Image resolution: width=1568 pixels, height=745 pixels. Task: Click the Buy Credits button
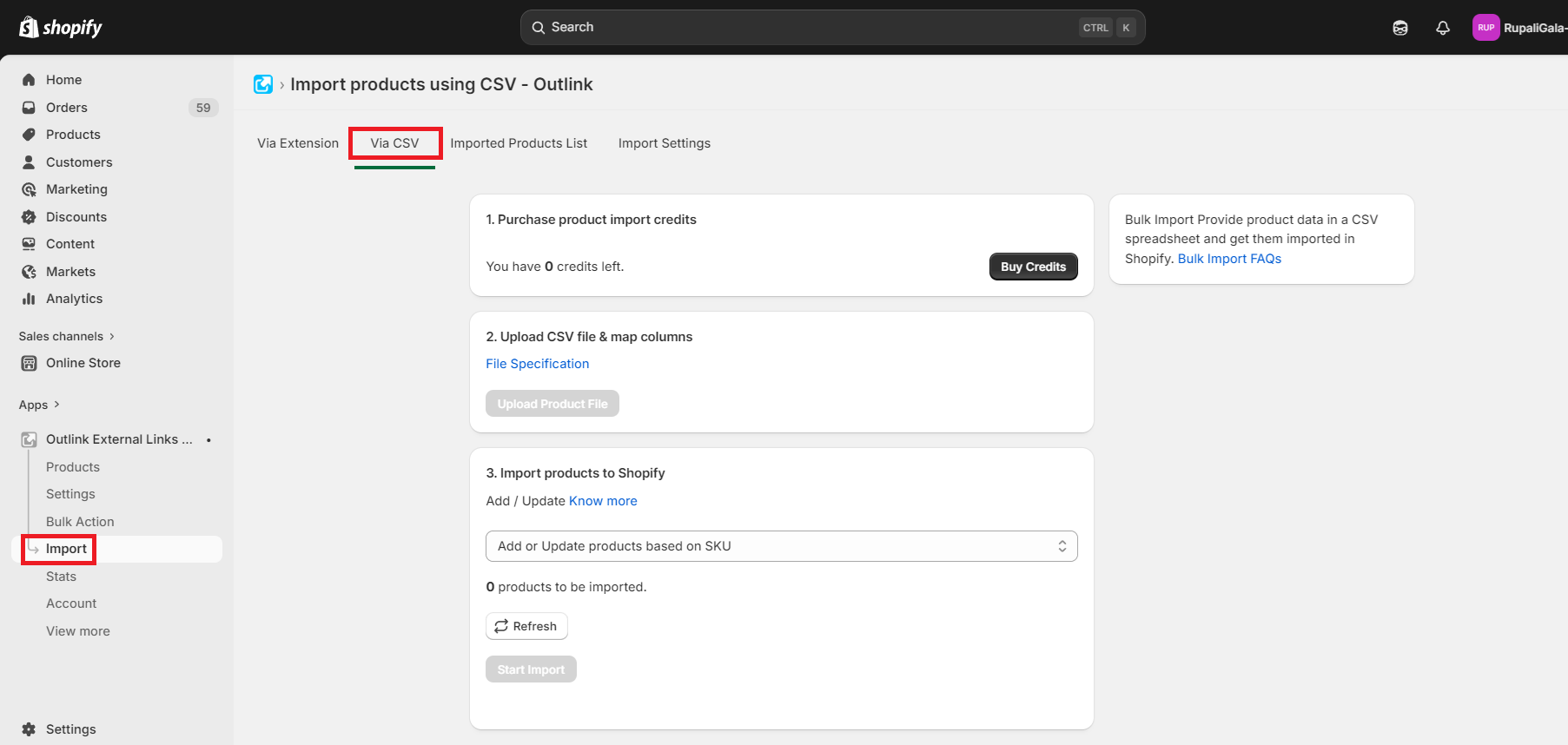pos(1034,267)
